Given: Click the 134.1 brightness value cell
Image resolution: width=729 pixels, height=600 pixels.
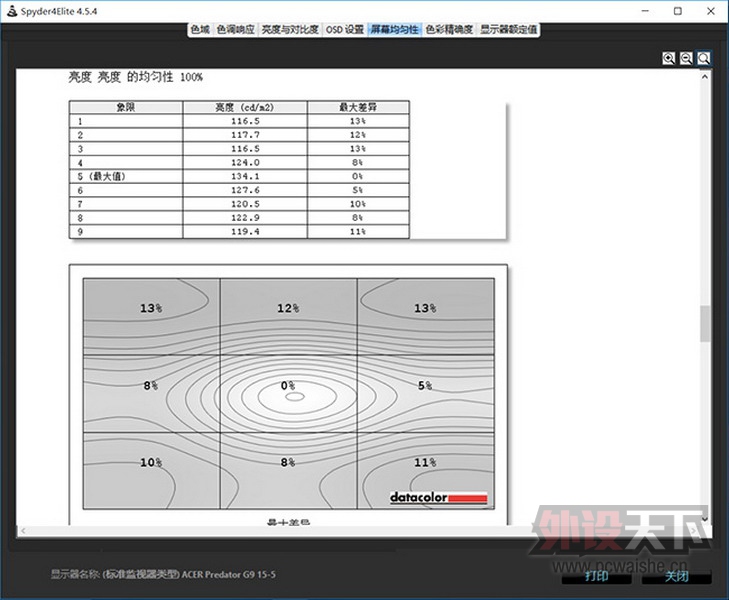Looking at the screenshot, I should [245, 177].
